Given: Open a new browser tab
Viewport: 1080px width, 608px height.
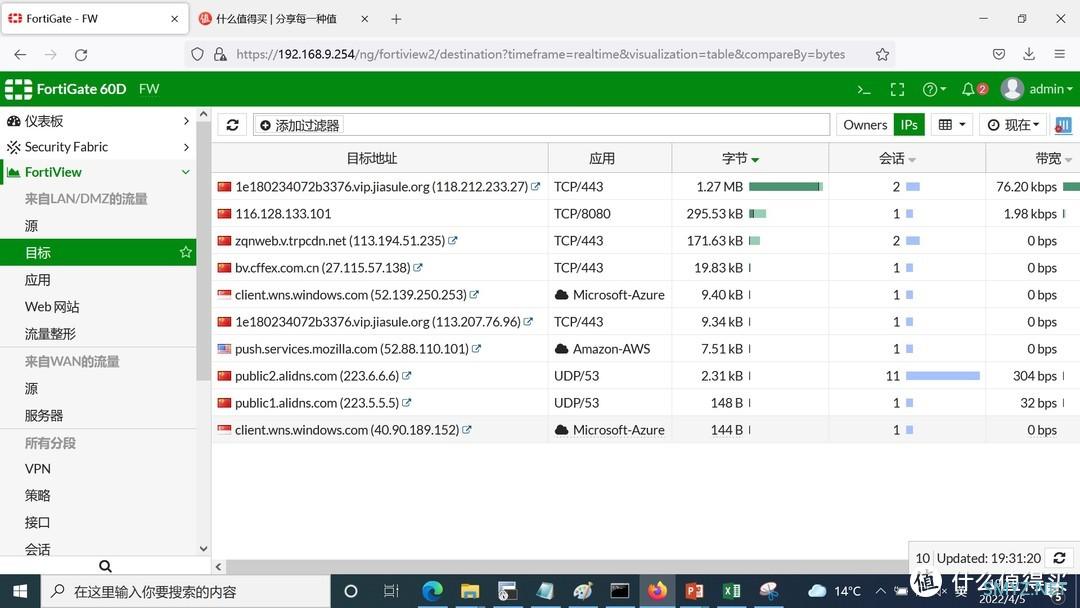Looking at the screenshot, I should (x=396, y=19).
